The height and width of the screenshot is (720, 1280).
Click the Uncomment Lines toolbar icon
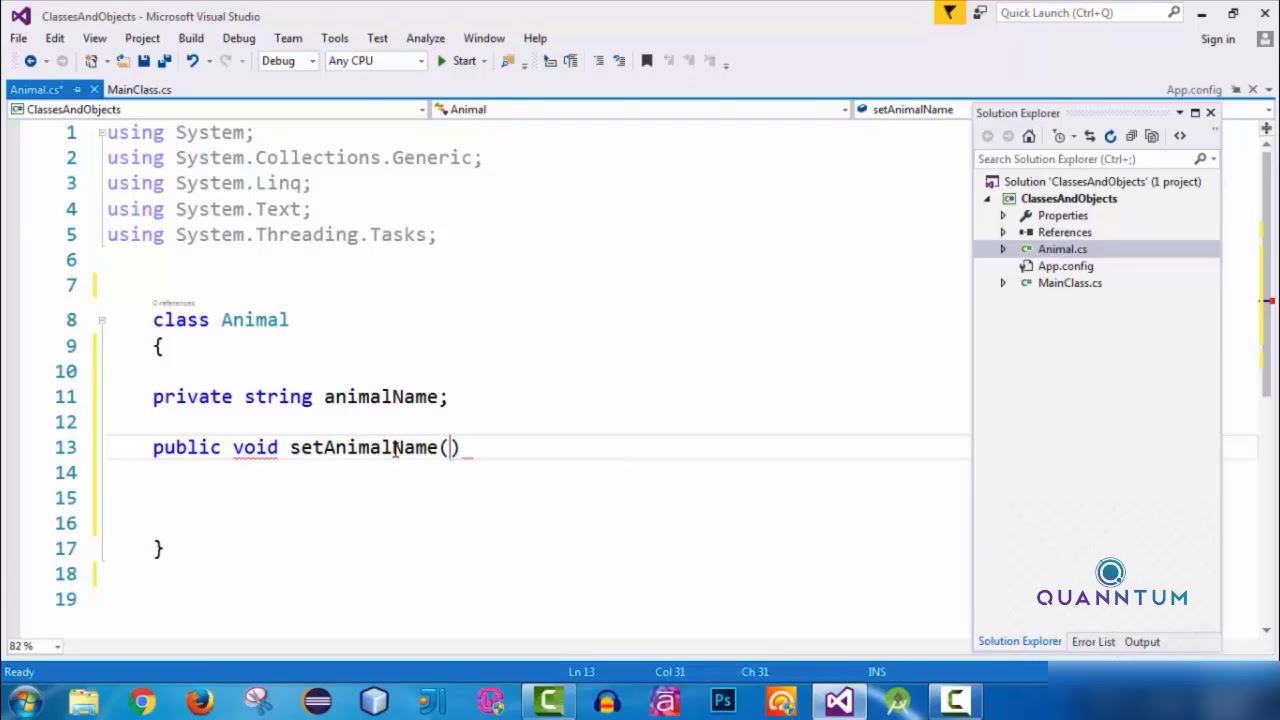point(619,61)
